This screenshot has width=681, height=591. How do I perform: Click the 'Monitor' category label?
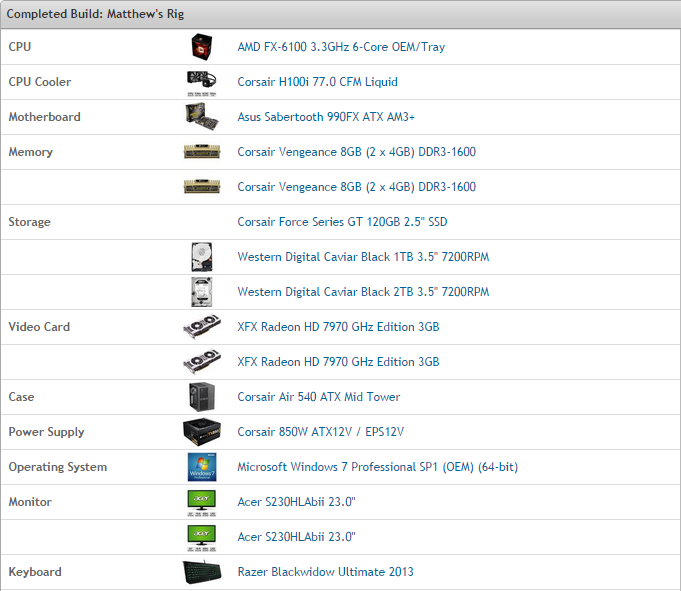[x=30, y=502]
